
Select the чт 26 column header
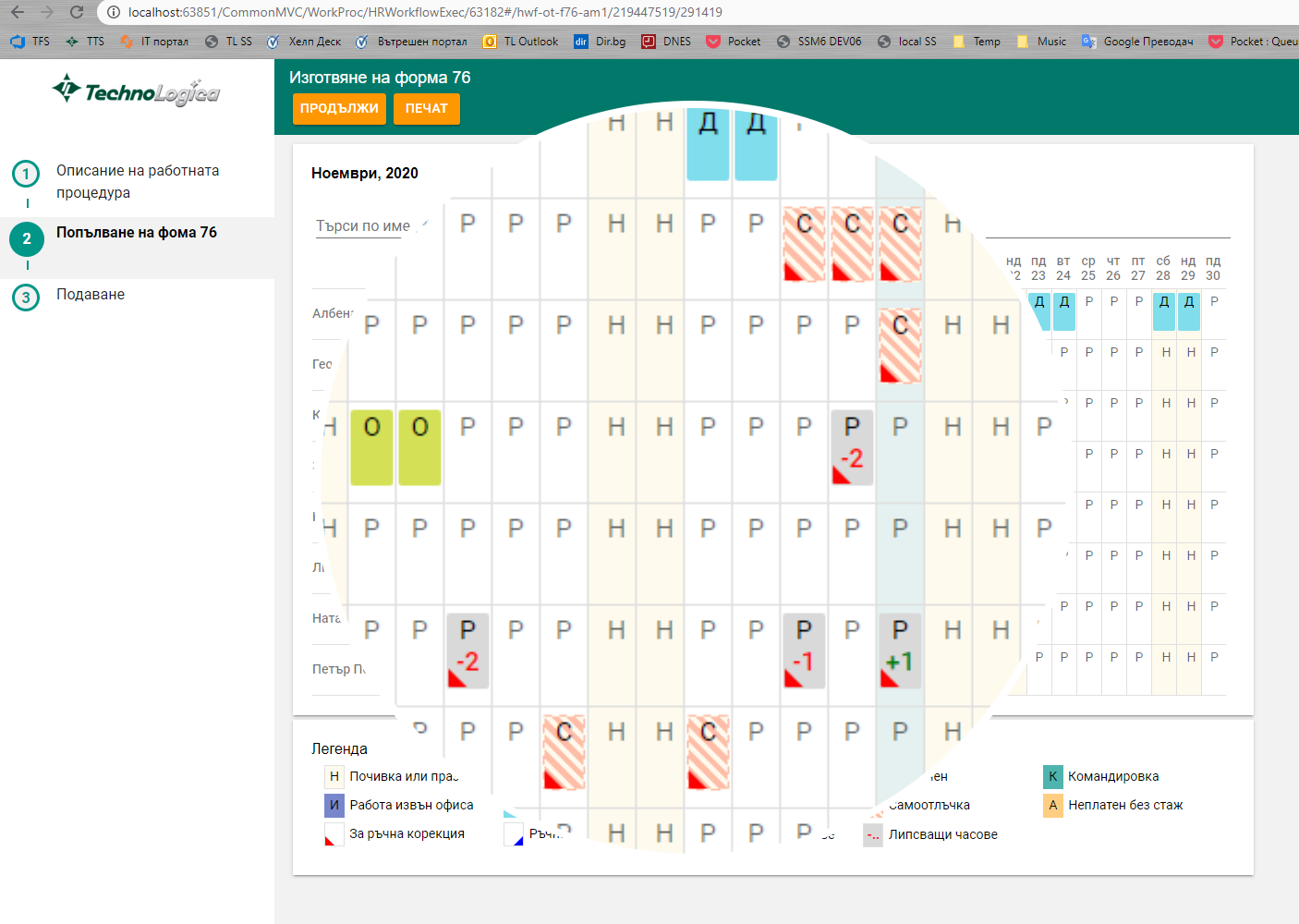click(x=1113, y=268)
